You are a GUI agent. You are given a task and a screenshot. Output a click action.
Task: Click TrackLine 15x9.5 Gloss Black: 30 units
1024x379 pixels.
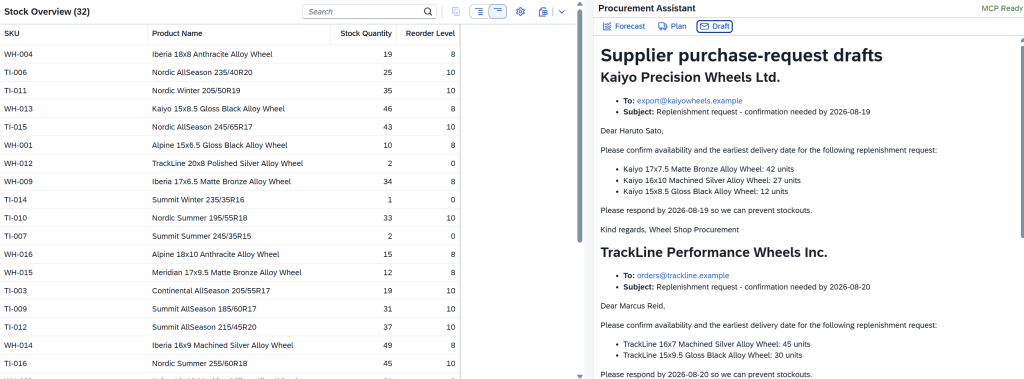click(712, 355)
